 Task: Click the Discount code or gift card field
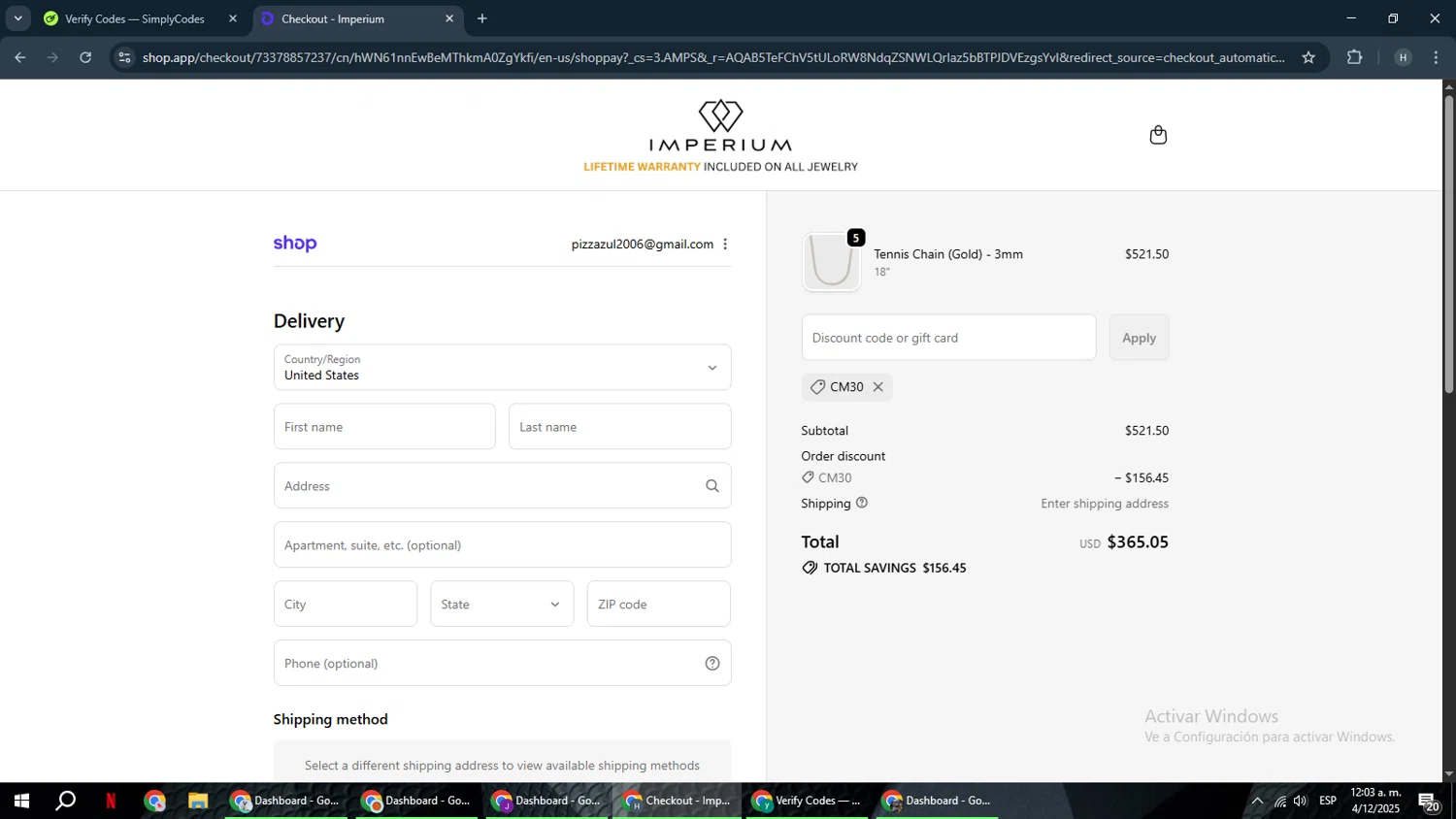[x=948, y=338]
